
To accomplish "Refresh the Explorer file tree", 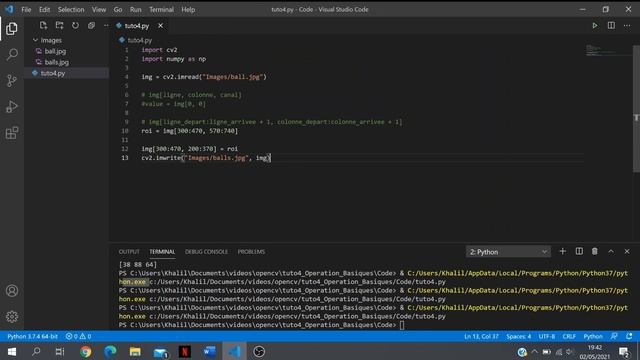I will (x=76, y=25).
